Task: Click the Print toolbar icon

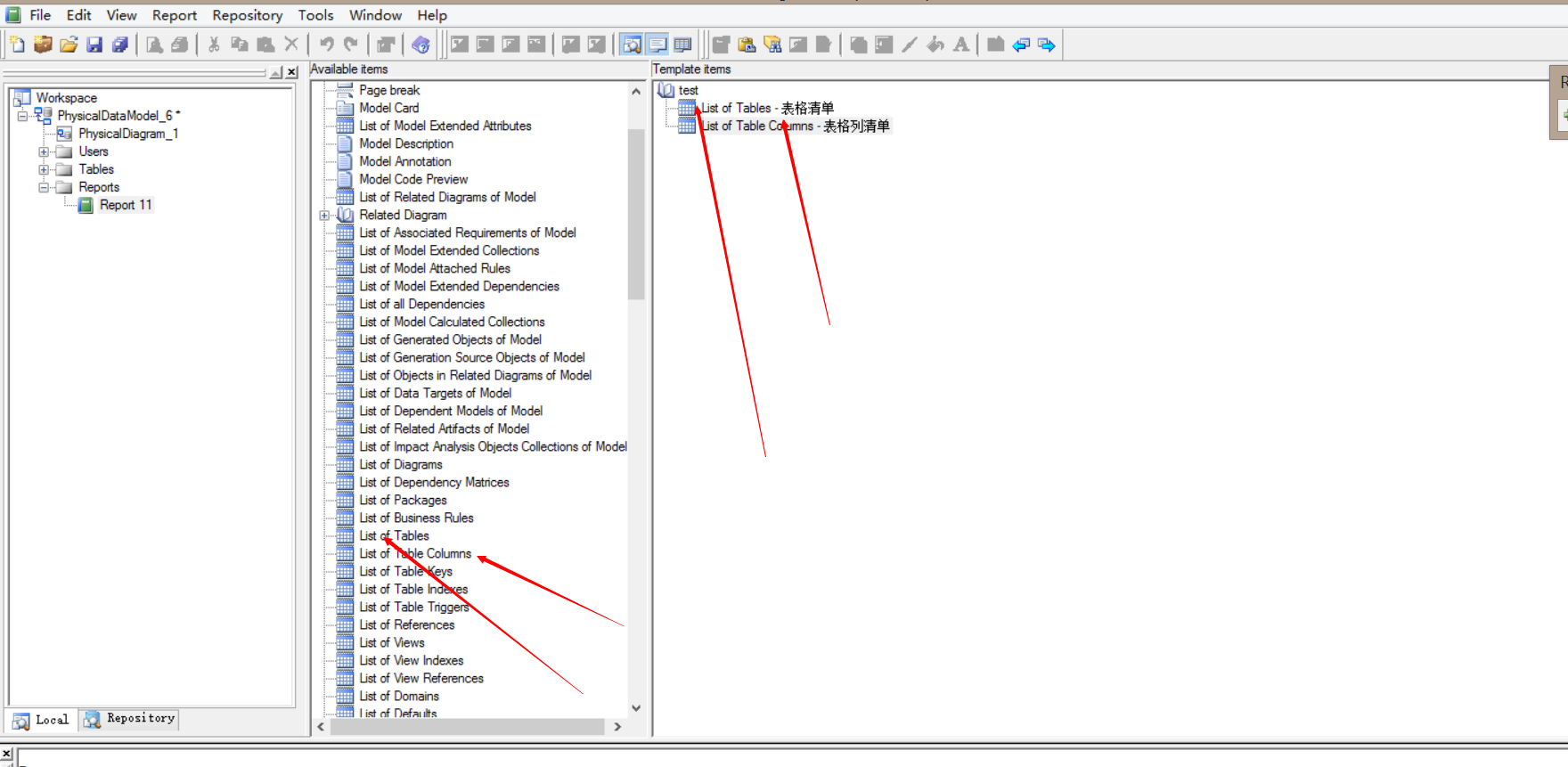Action: pyautogui.click(x=179, y=45)
